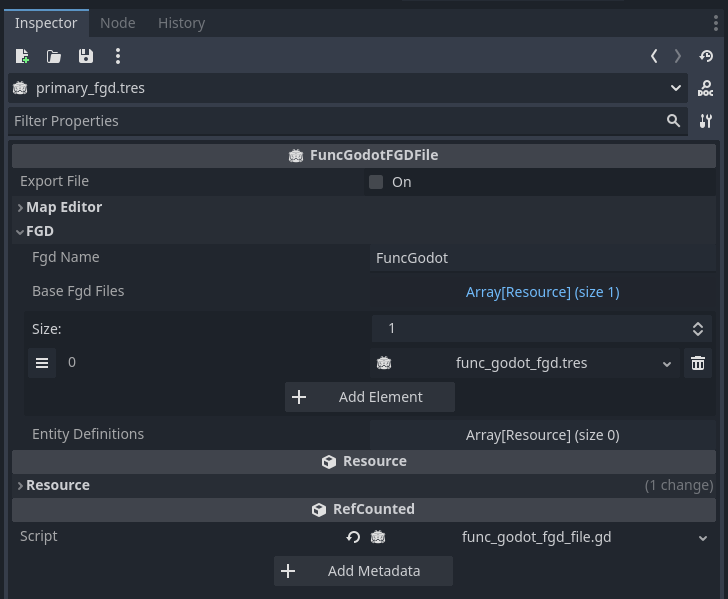Viewport: 728px width, 599px height.
Task: Adjust the array Size stepper arrows
Action: pos(698,329)
